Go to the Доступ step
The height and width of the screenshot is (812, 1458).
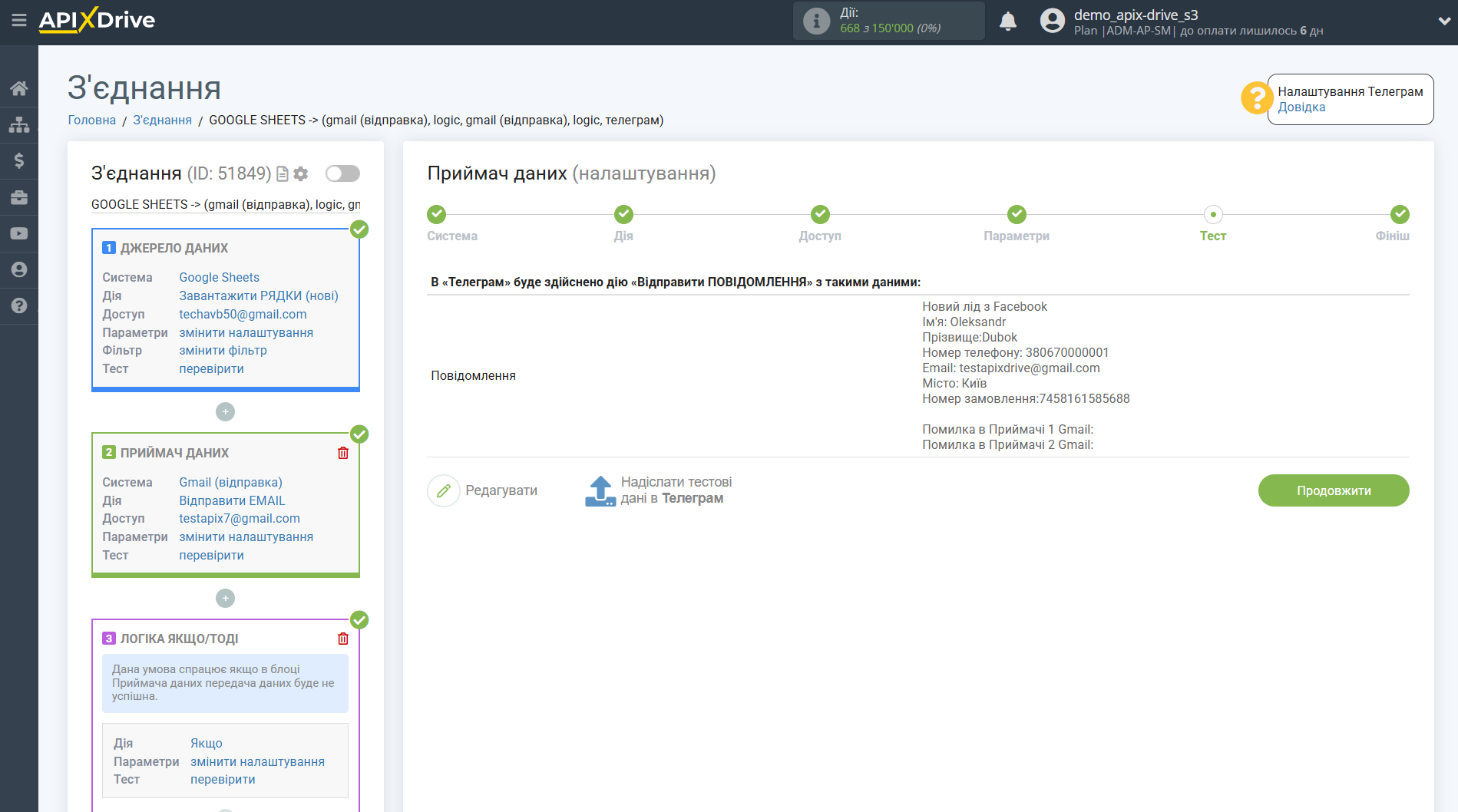[820, 214]
